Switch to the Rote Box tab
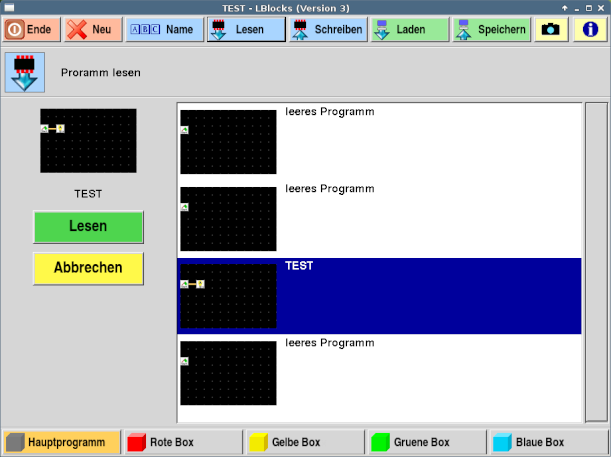Viewport: 611px width, 457px height. 183,442
